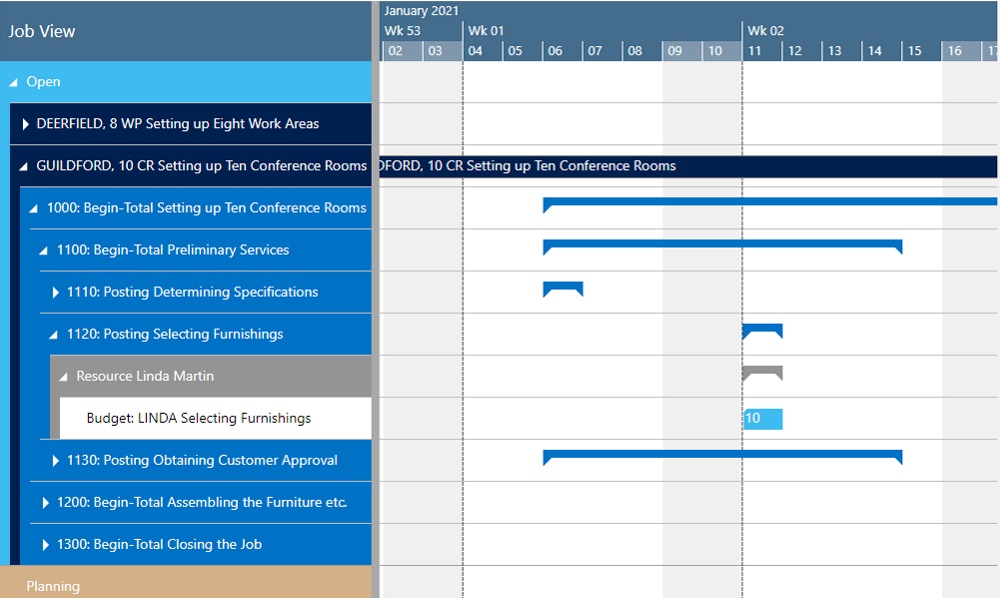Click day 12 in the timescale

[802, 51]
